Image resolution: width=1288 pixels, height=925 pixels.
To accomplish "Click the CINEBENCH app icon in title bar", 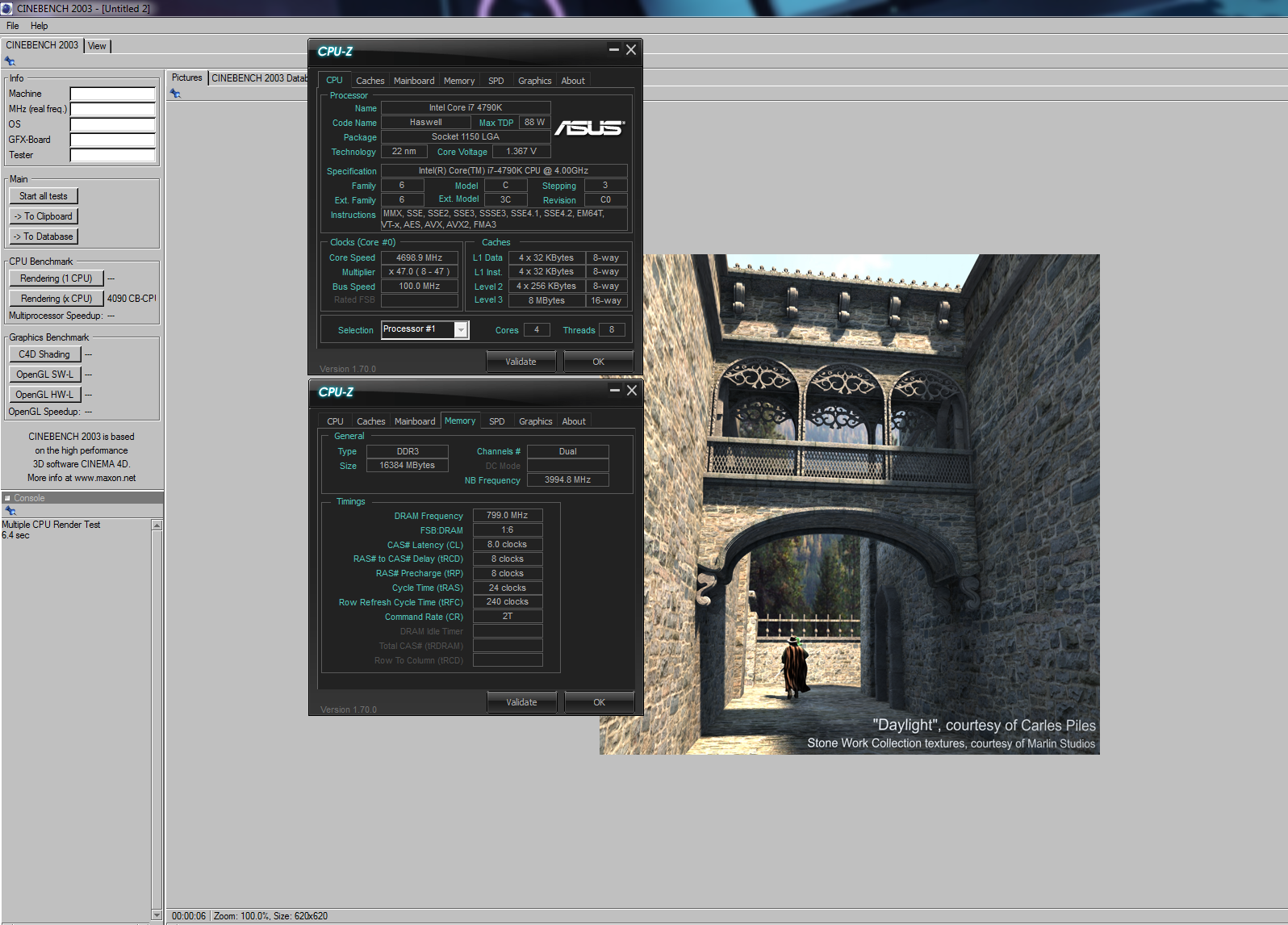I will [6, 8].
